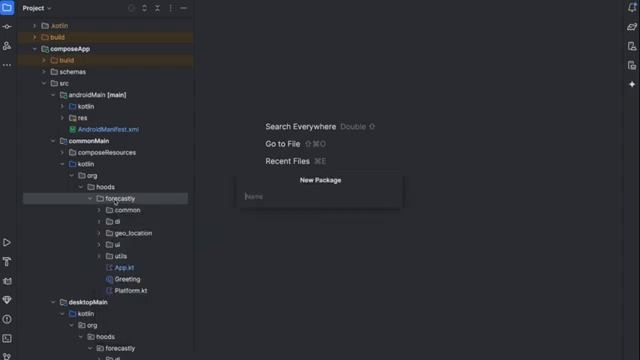
Task: Hide the Project tool window
Action: coord(184,8)
